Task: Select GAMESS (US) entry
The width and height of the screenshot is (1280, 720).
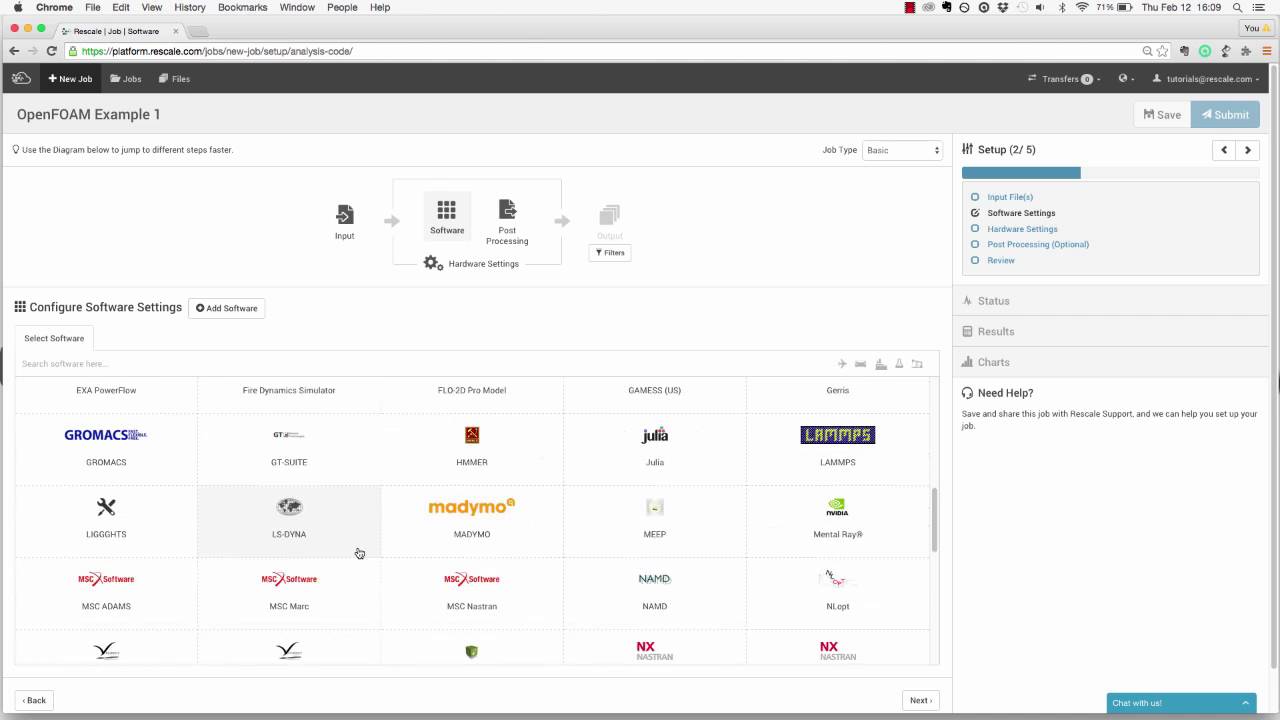Action: (x=655, y=390)
